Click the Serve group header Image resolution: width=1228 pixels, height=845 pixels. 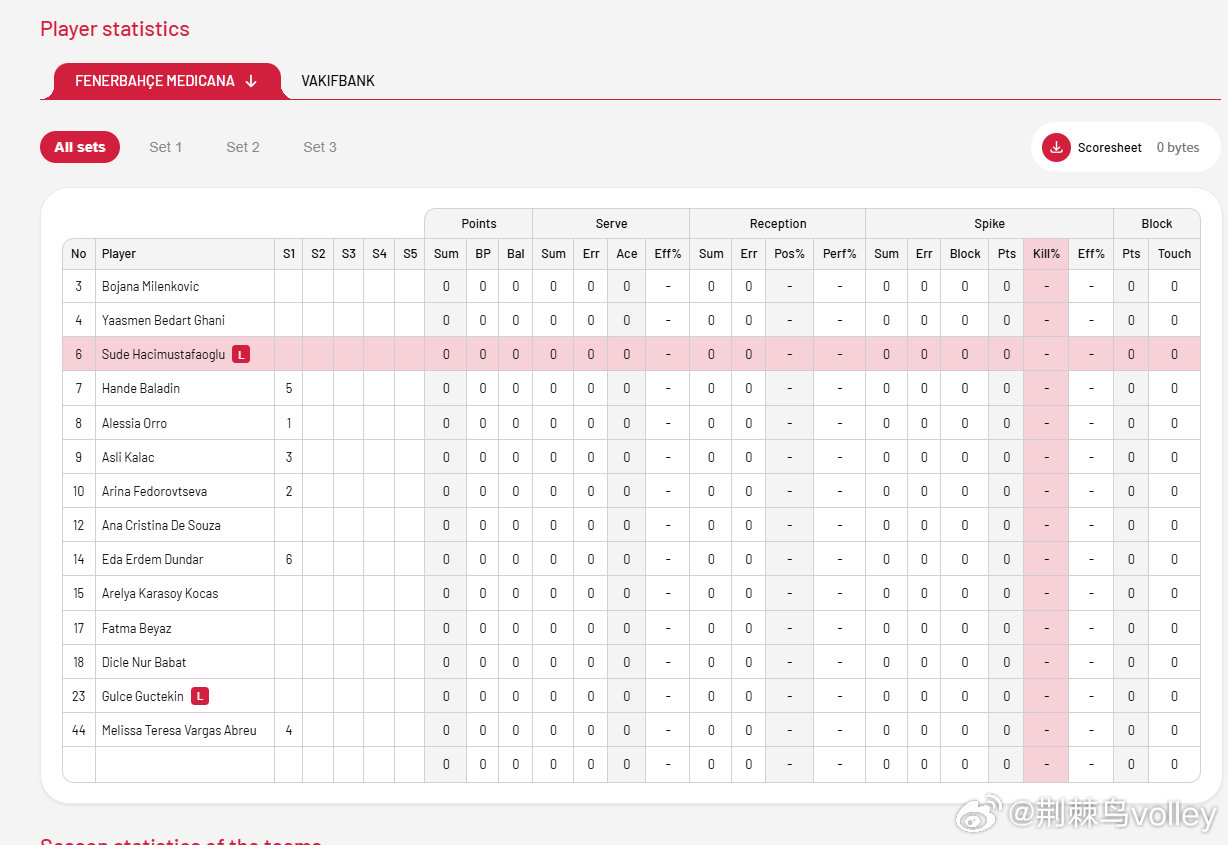tap(611, 224)
